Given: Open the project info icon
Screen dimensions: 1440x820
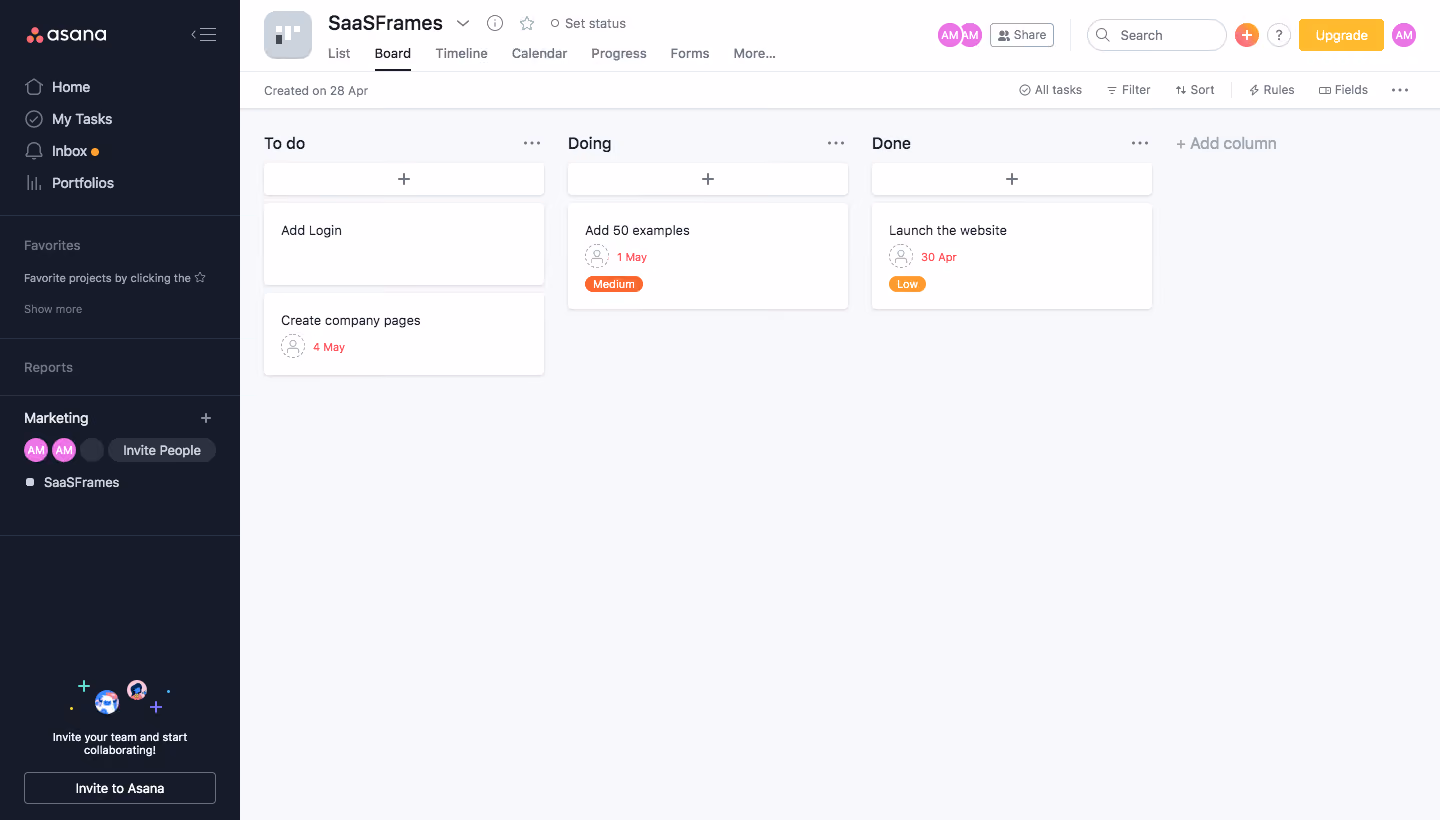Looking at the screenshot, I should [x=494, y=23].
